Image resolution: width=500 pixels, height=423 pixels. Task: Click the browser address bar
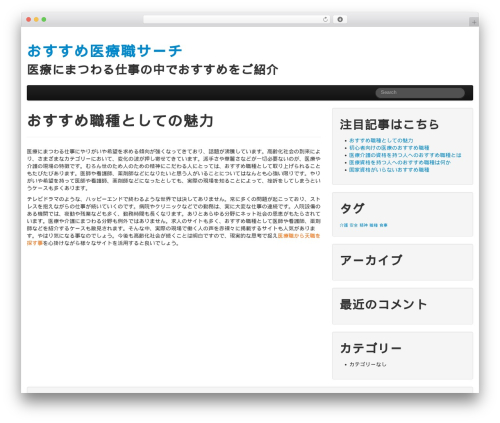[236, 20]
